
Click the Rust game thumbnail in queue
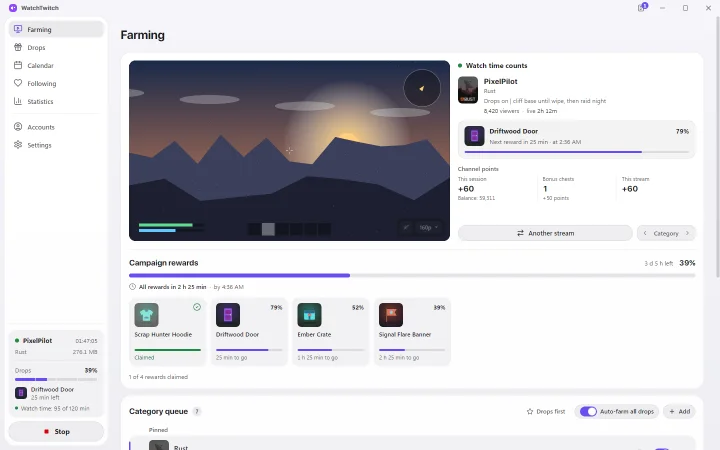coord(159,445)
